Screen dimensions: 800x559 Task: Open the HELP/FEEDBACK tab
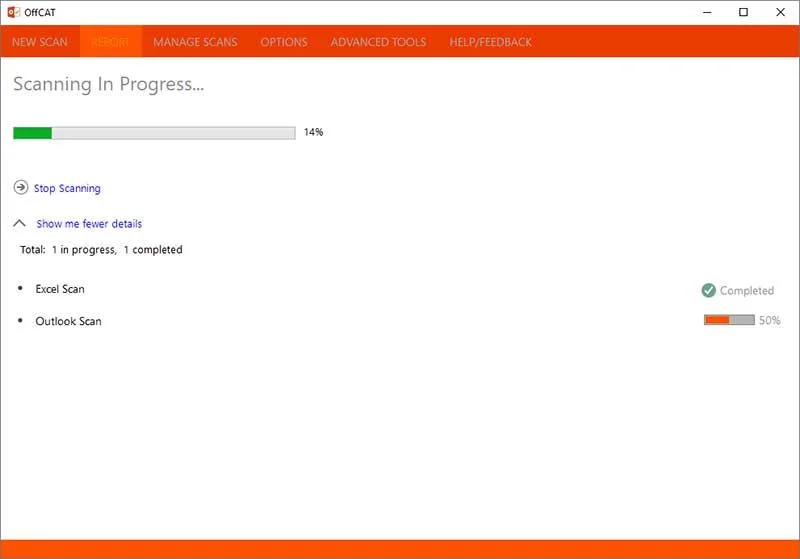pos(490,42)
